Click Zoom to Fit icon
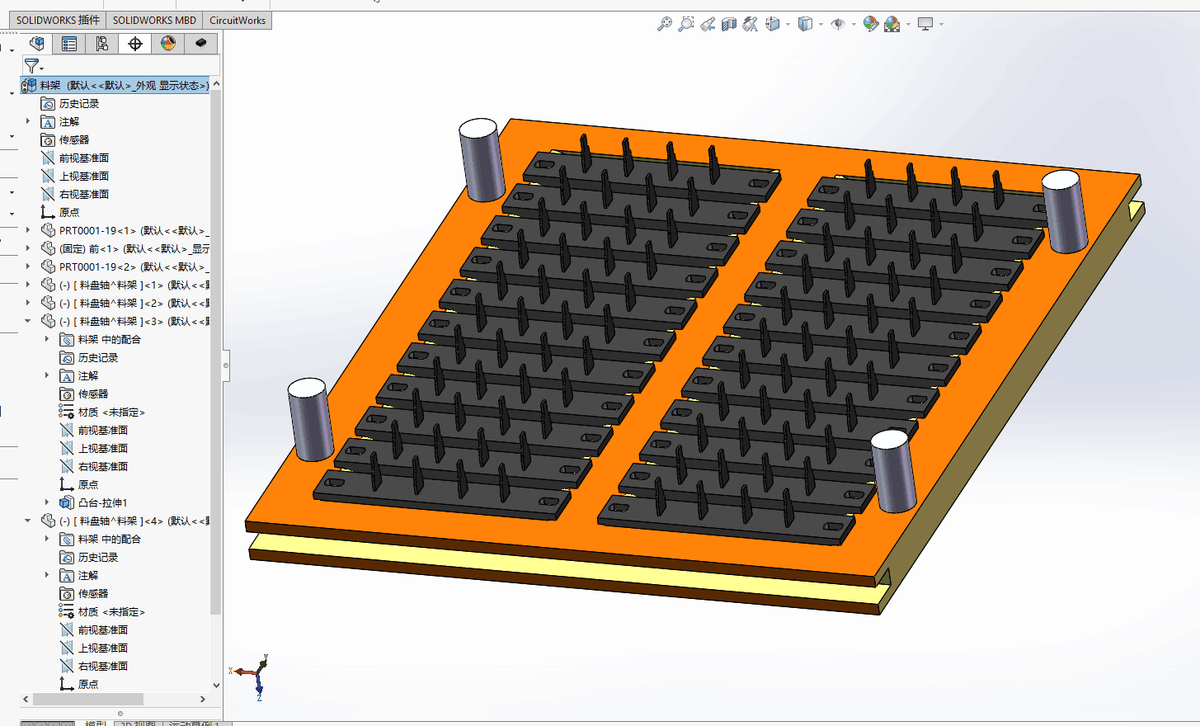Image resolution: width=1200 pixels, height=726 pixels. pyautogui.click(x=664, y=23)
